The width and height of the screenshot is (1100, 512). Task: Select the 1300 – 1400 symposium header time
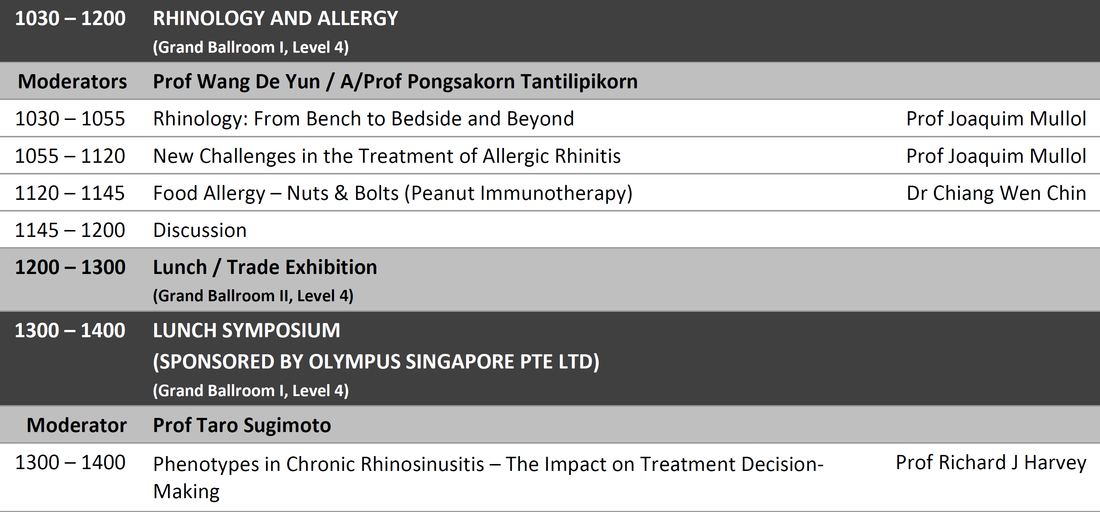coord(70,330)
